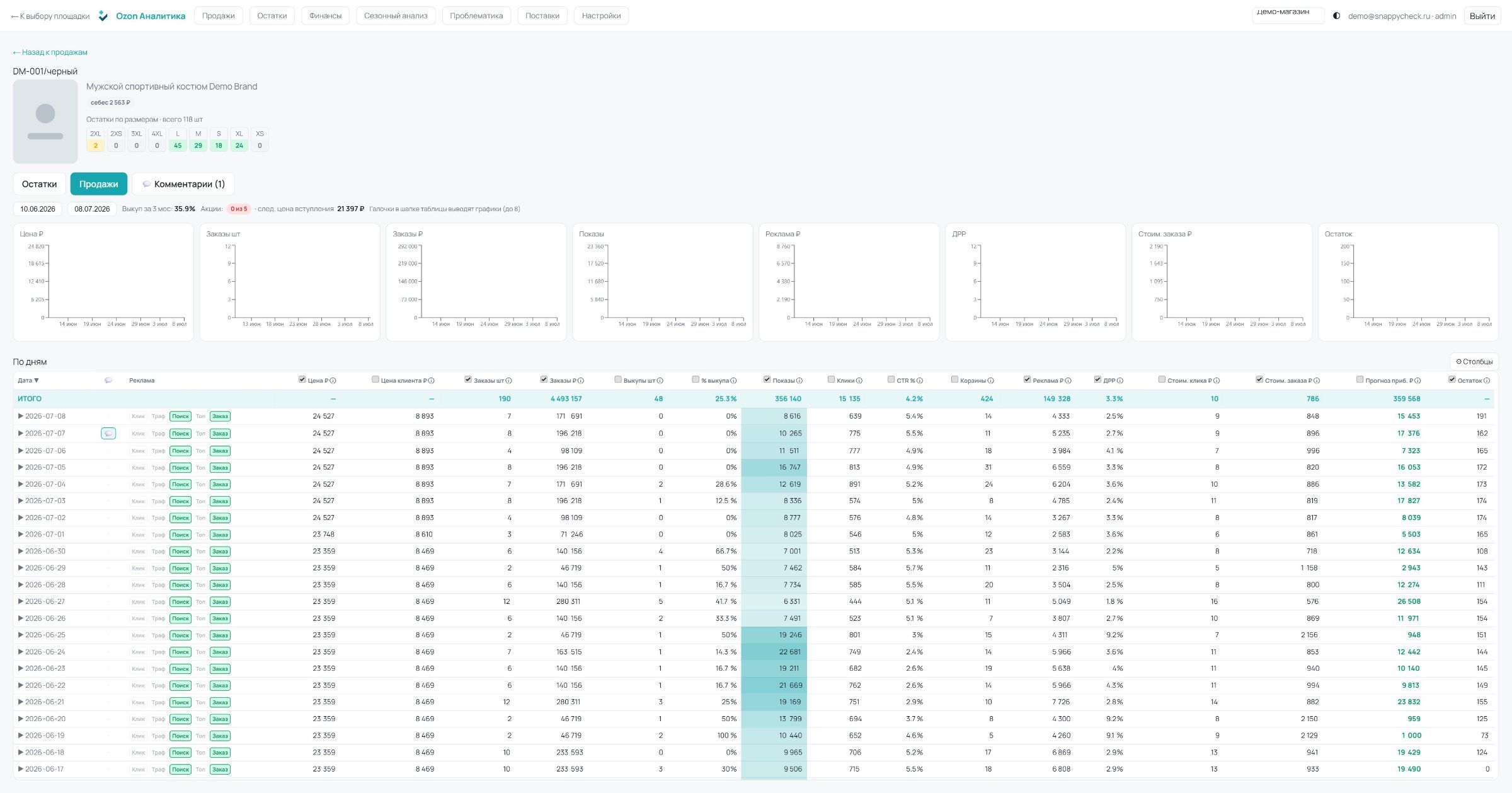Expand the 2026-07-08 row
1512x793 pixels.
21,416
